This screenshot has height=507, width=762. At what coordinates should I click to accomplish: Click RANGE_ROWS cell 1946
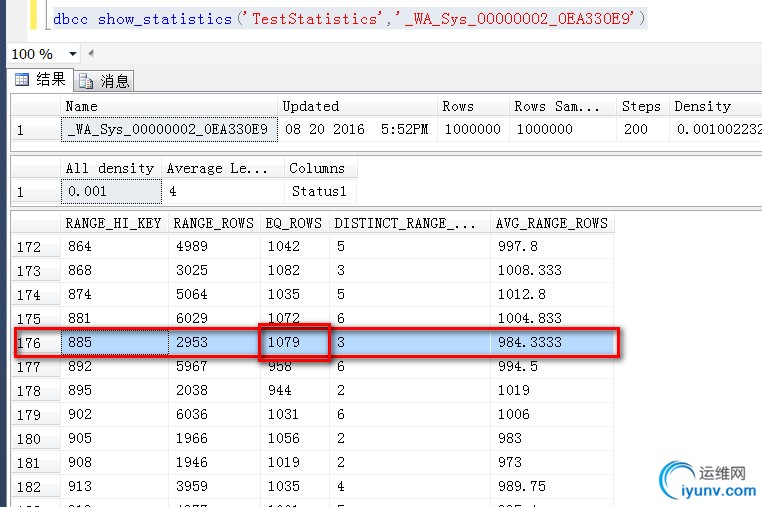[x=214, y=462]
